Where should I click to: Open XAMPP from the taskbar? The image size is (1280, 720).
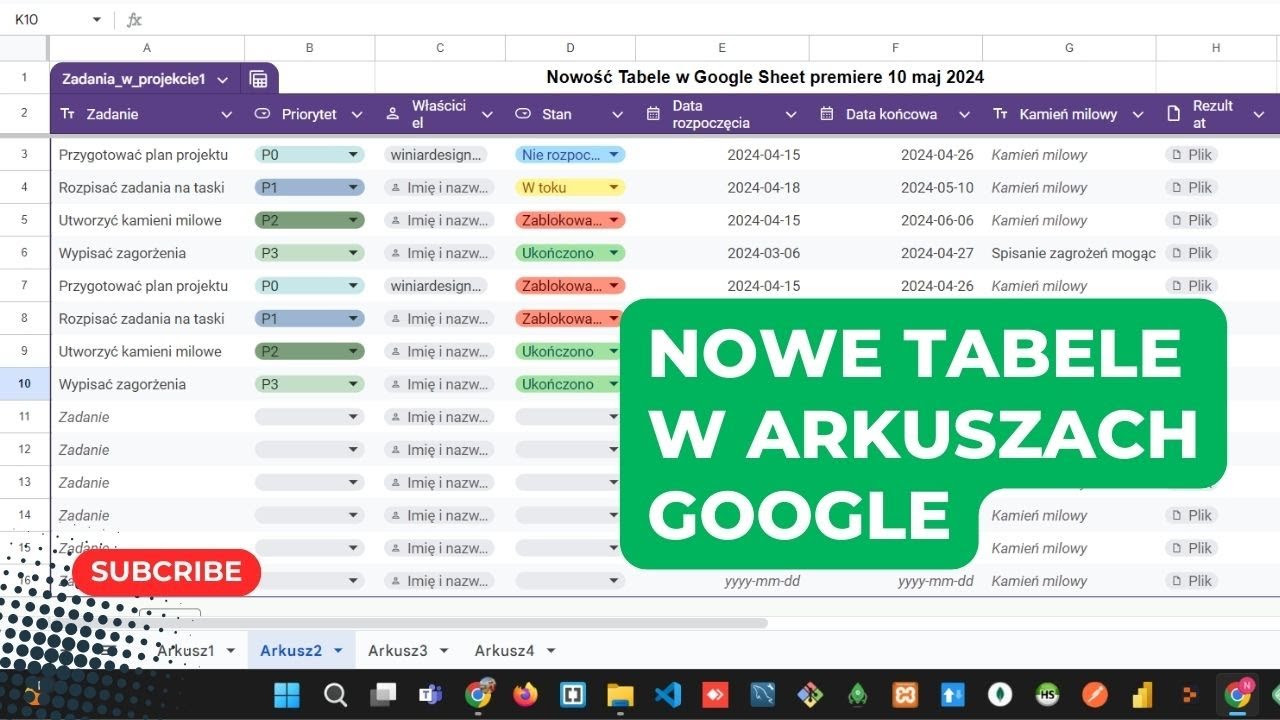pyautogui.click(x=905, y=694)
